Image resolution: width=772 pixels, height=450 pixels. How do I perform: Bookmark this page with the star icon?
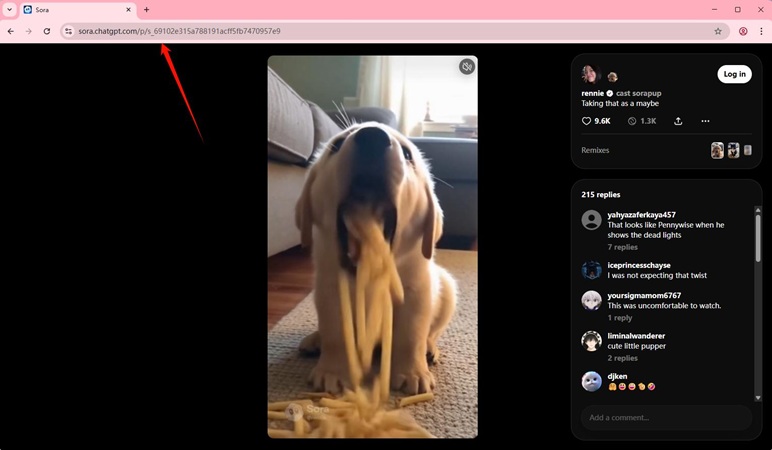coord(717,31)
